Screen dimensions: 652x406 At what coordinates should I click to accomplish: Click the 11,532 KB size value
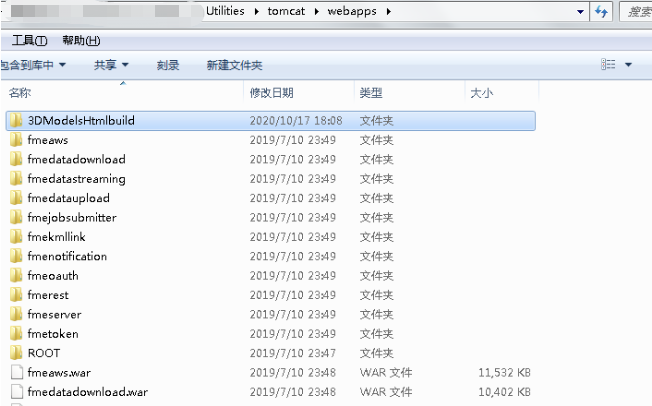(x=504, y=372)
